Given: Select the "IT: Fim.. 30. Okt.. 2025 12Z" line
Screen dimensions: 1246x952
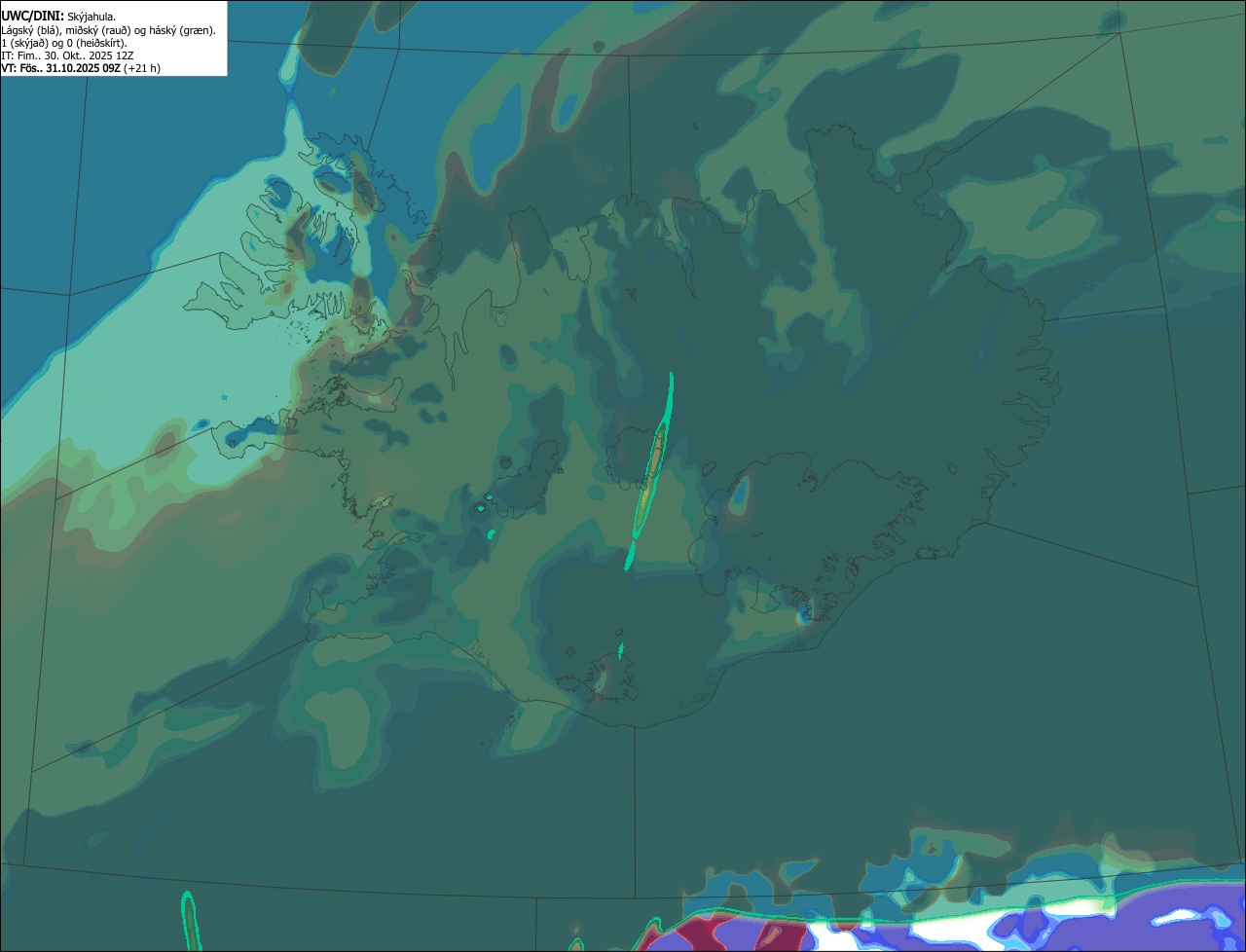Looking at the screenshot, I should [x=67, y=55].
